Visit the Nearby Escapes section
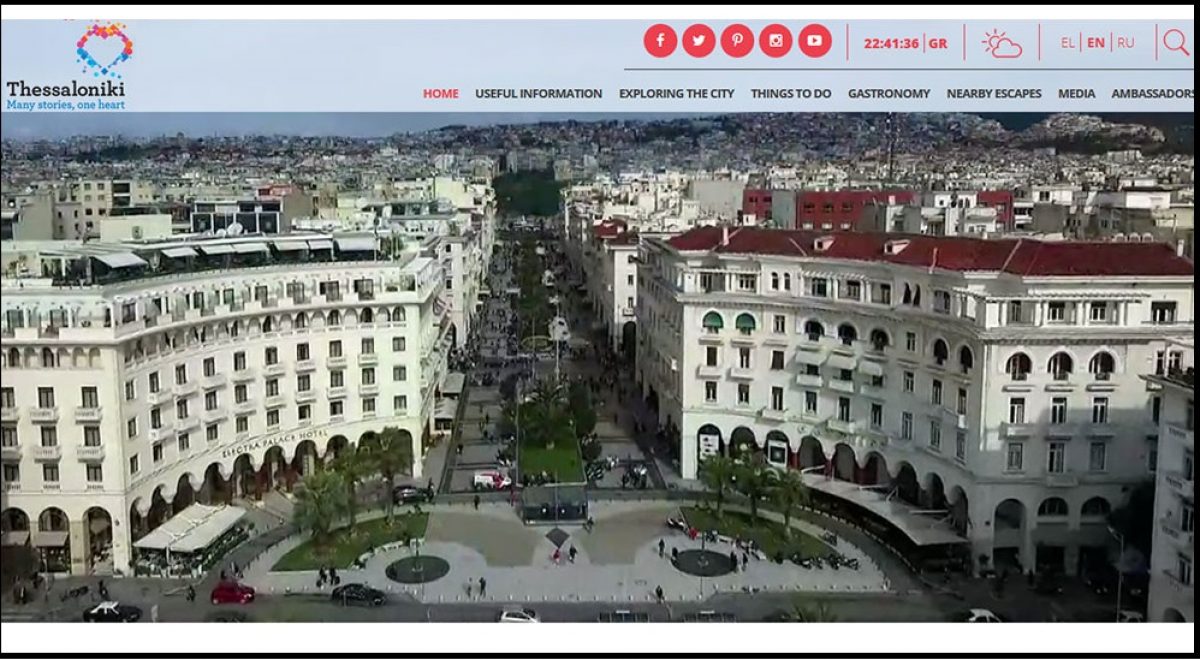This screenshot has width=1200, height=660. tap(993, 94)
